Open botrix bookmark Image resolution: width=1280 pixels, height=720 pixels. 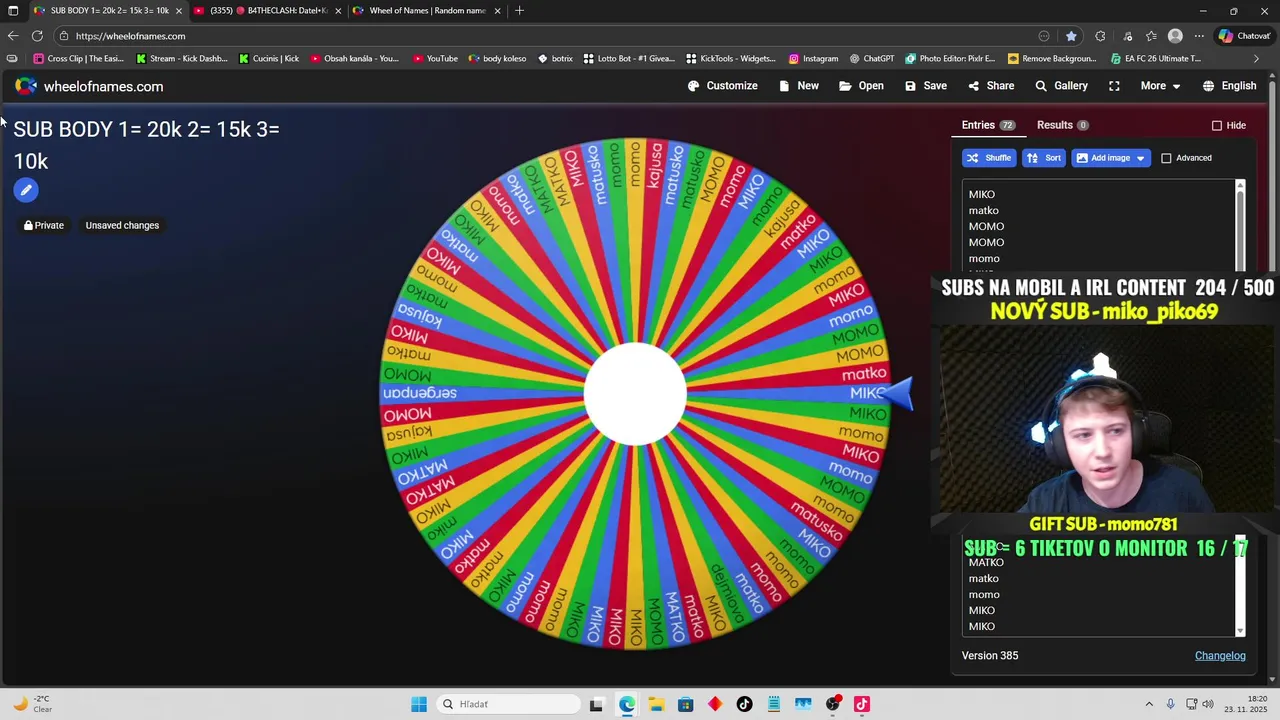555,59
